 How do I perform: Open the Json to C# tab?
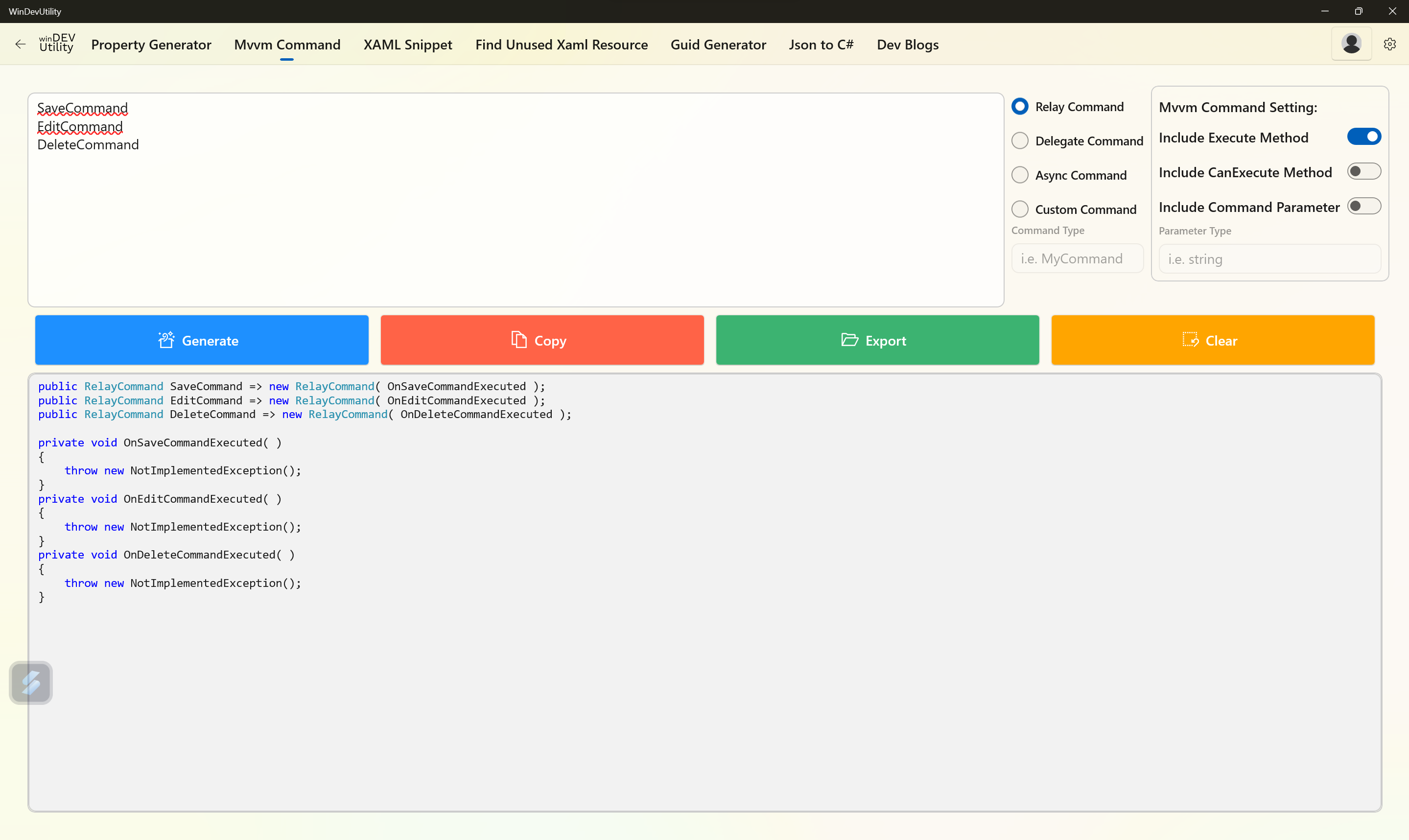click(821, 45)
